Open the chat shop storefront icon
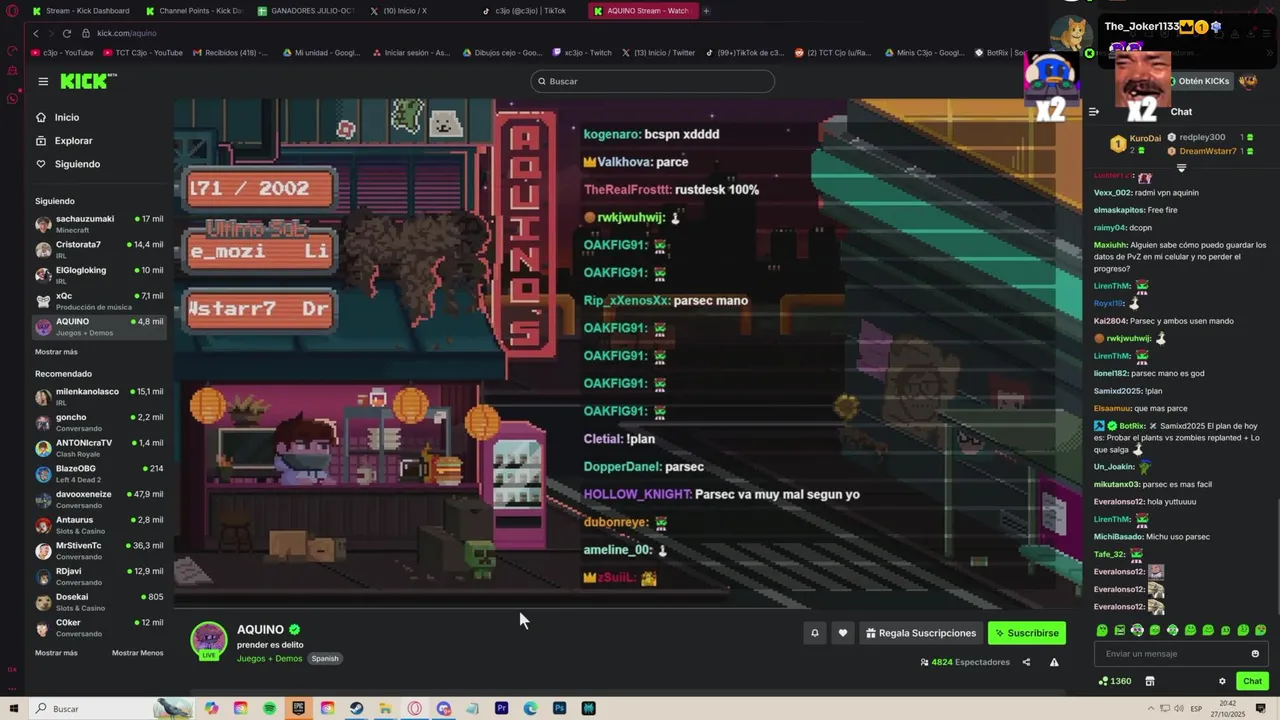 click(1150, 681)
